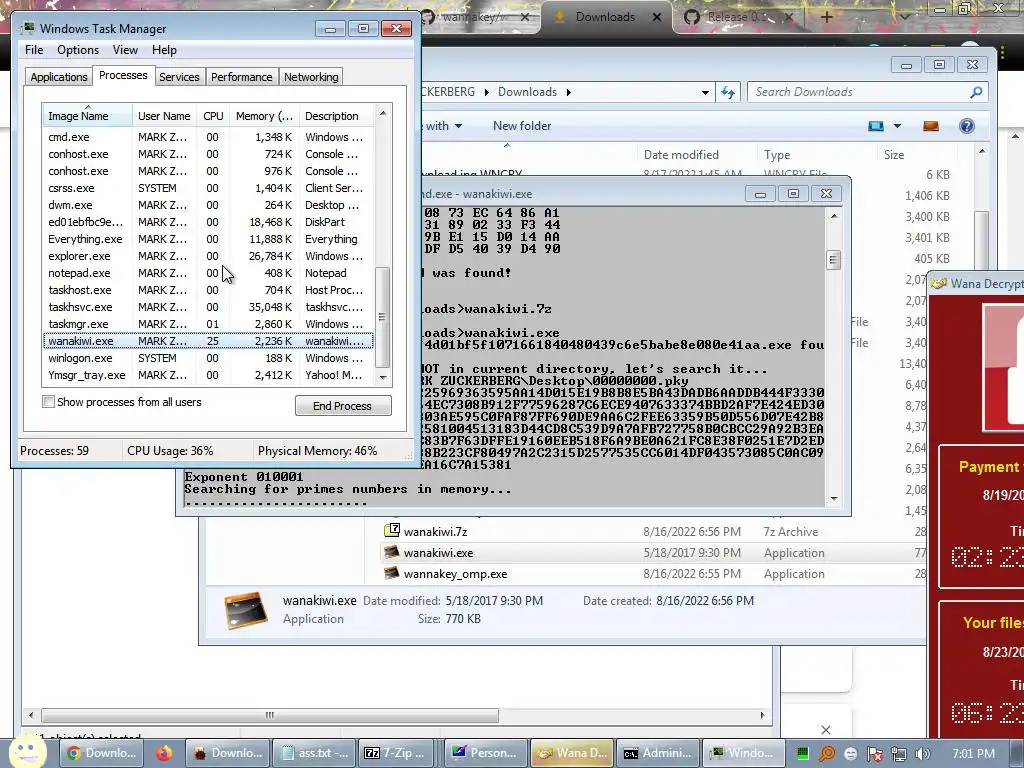Select the winlogon.exe process row

point(208,358)
